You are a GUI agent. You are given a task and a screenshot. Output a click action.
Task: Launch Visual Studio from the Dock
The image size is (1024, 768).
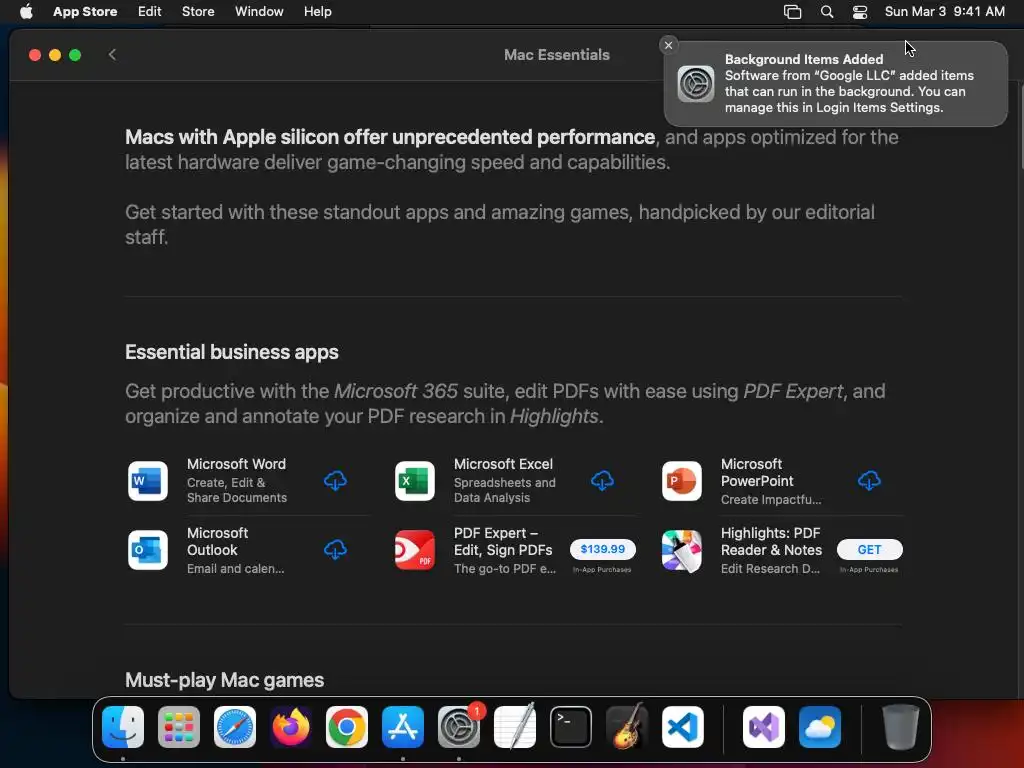click(764, 727)
